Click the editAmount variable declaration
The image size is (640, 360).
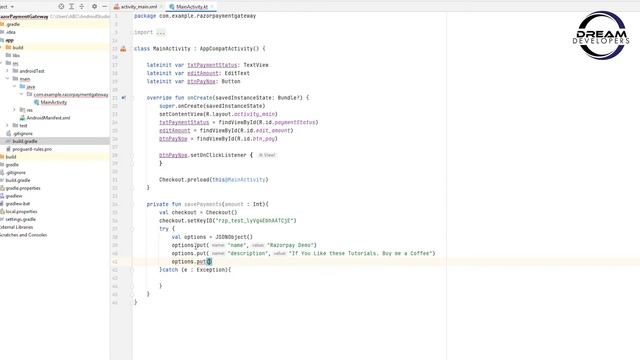(x=203, y=73)
